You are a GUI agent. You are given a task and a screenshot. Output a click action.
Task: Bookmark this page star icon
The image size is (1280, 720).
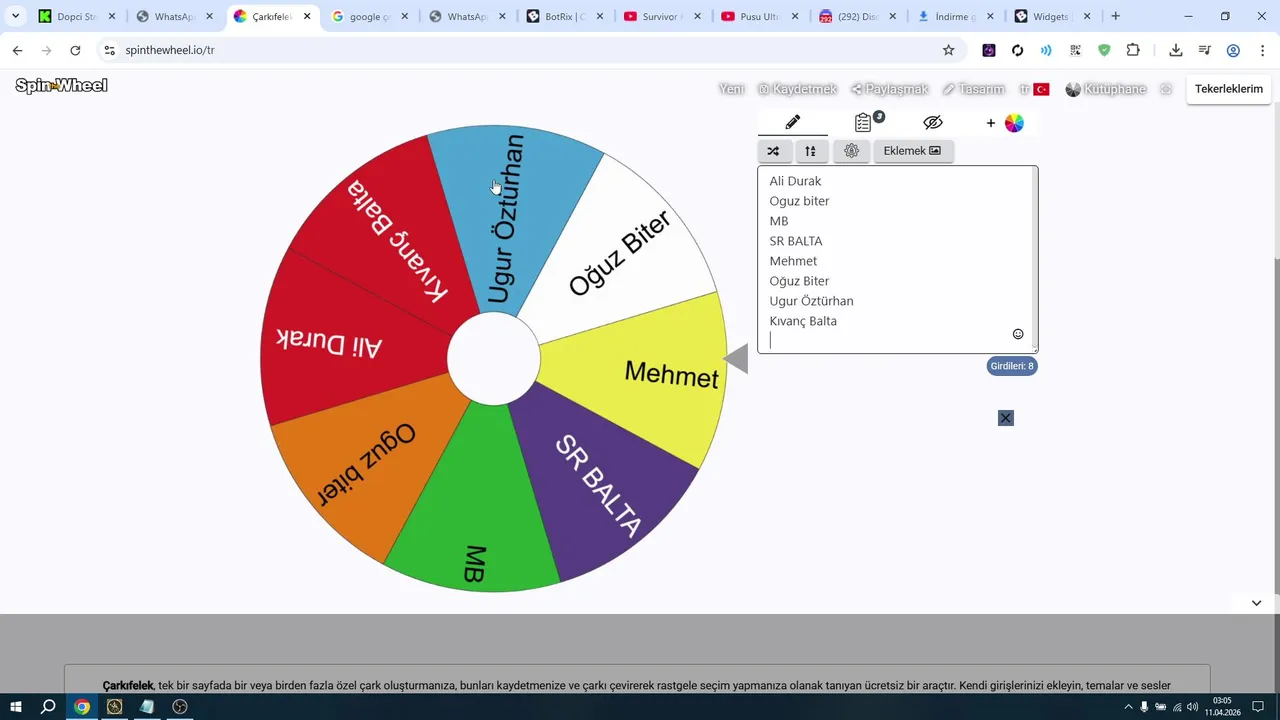[x=948, y=50]
